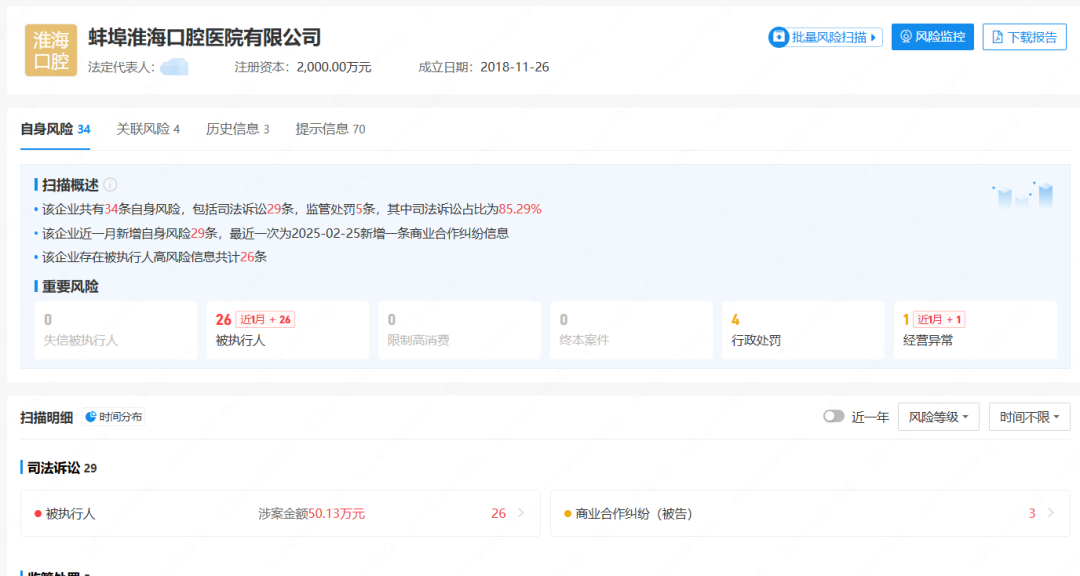Click the 淮海口腔 company logo
The image size is (1080, 576).
[51, 50]
